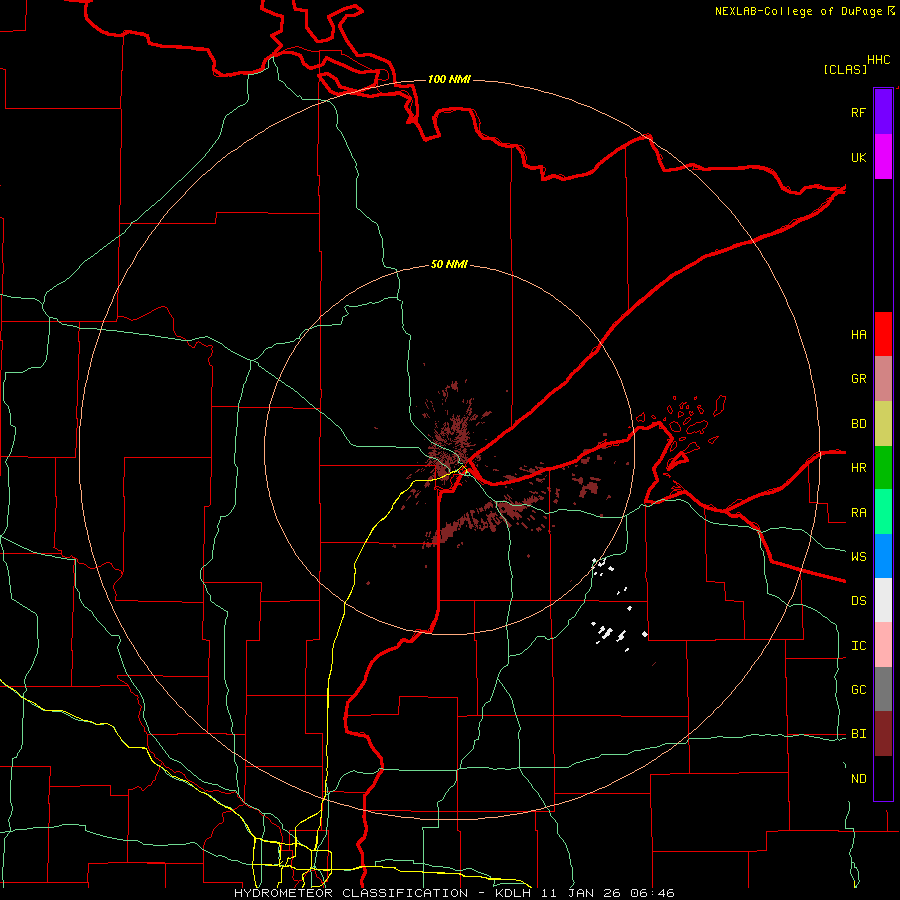
Task: Select the salmon GR legend swatch
Action: point(883,379)
